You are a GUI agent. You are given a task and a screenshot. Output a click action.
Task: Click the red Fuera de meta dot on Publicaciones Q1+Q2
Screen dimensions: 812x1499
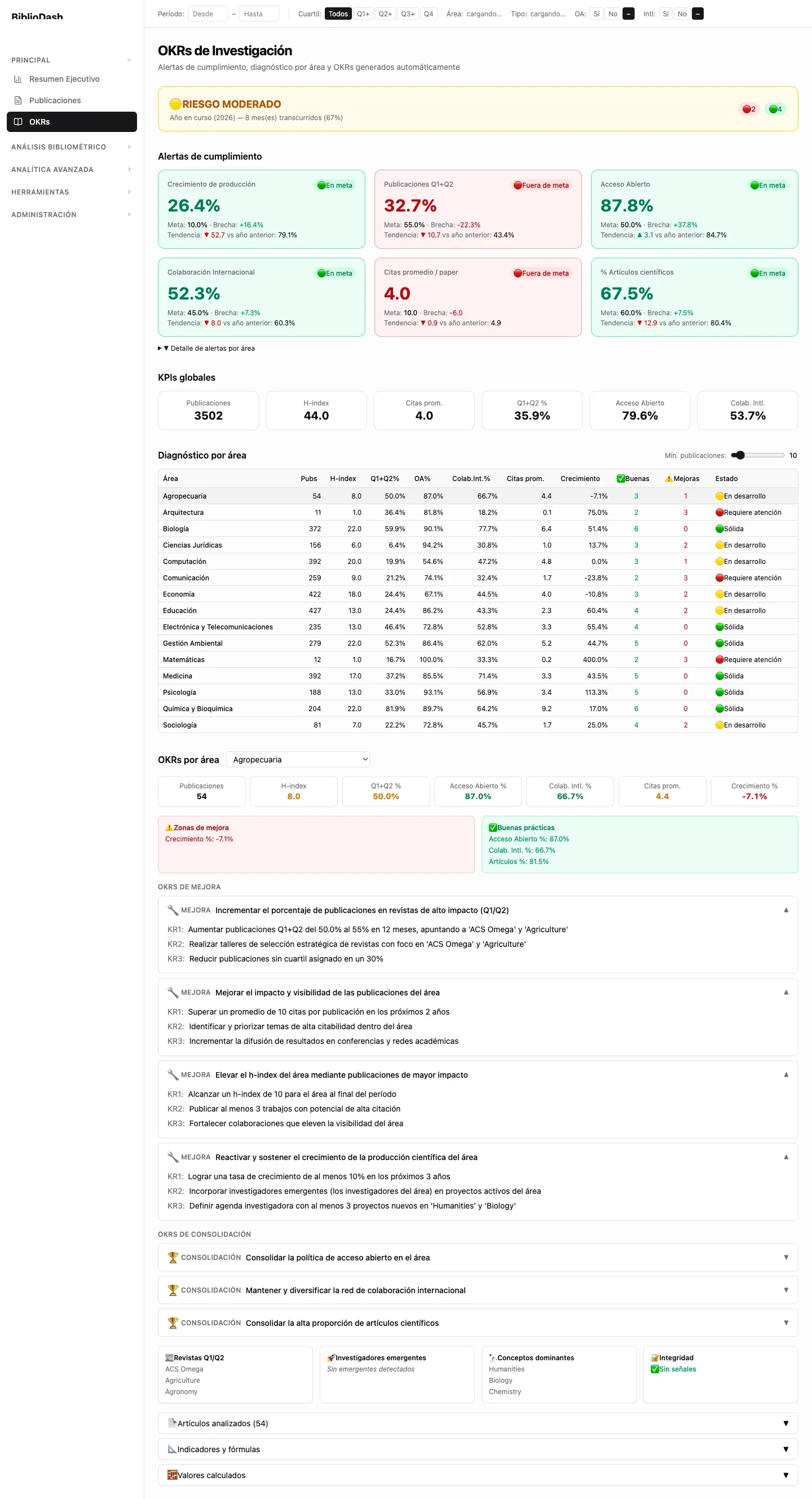pos(518,186)
